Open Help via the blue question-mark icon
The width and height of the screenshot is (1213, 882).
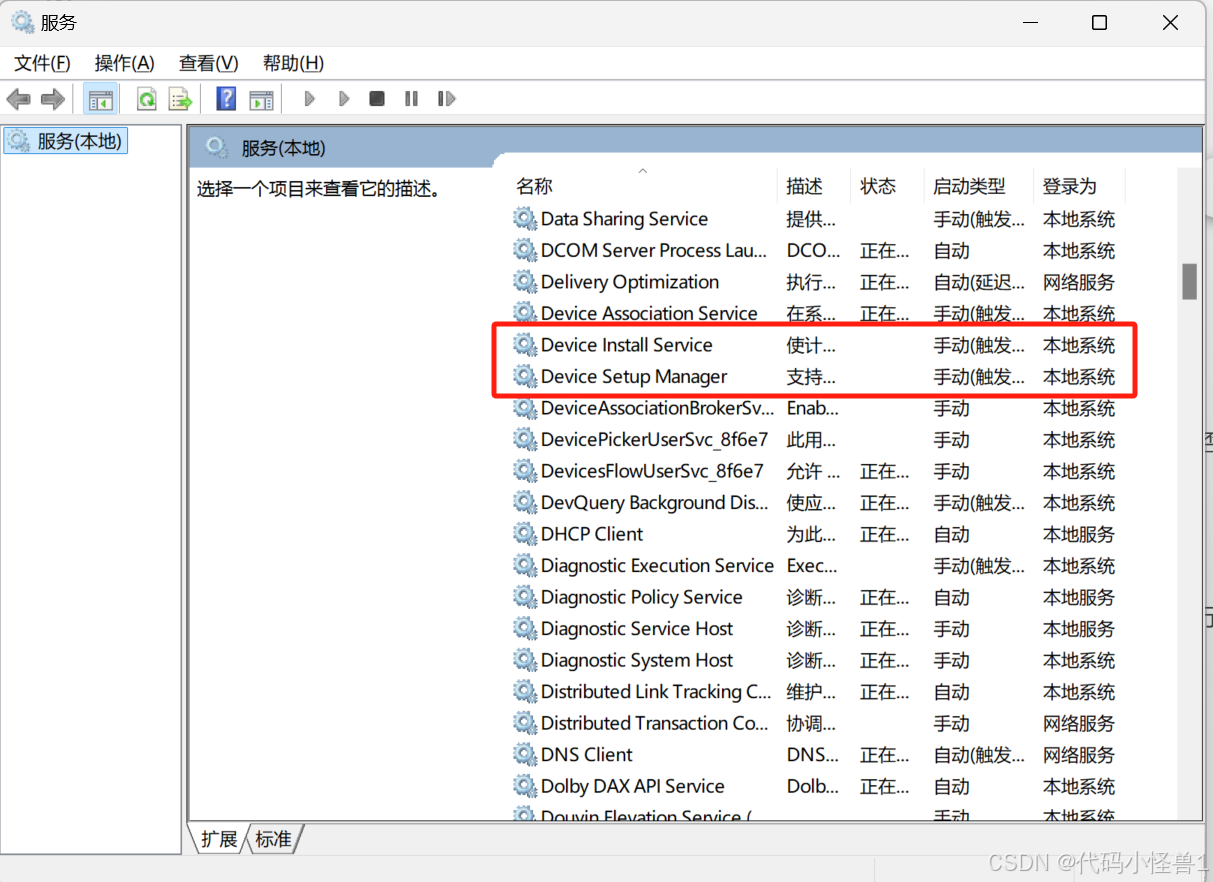[227, 99]
